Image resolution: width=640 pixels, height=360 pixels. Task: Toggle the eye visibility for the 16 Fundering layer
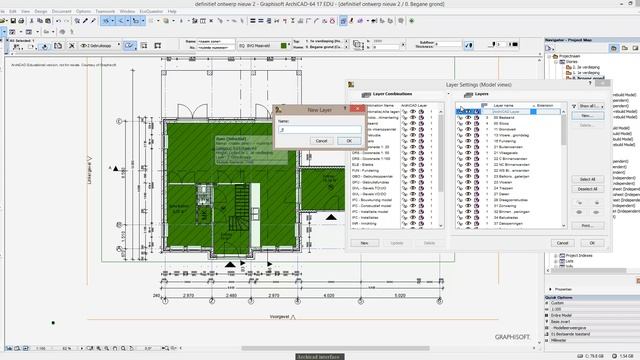468,141
